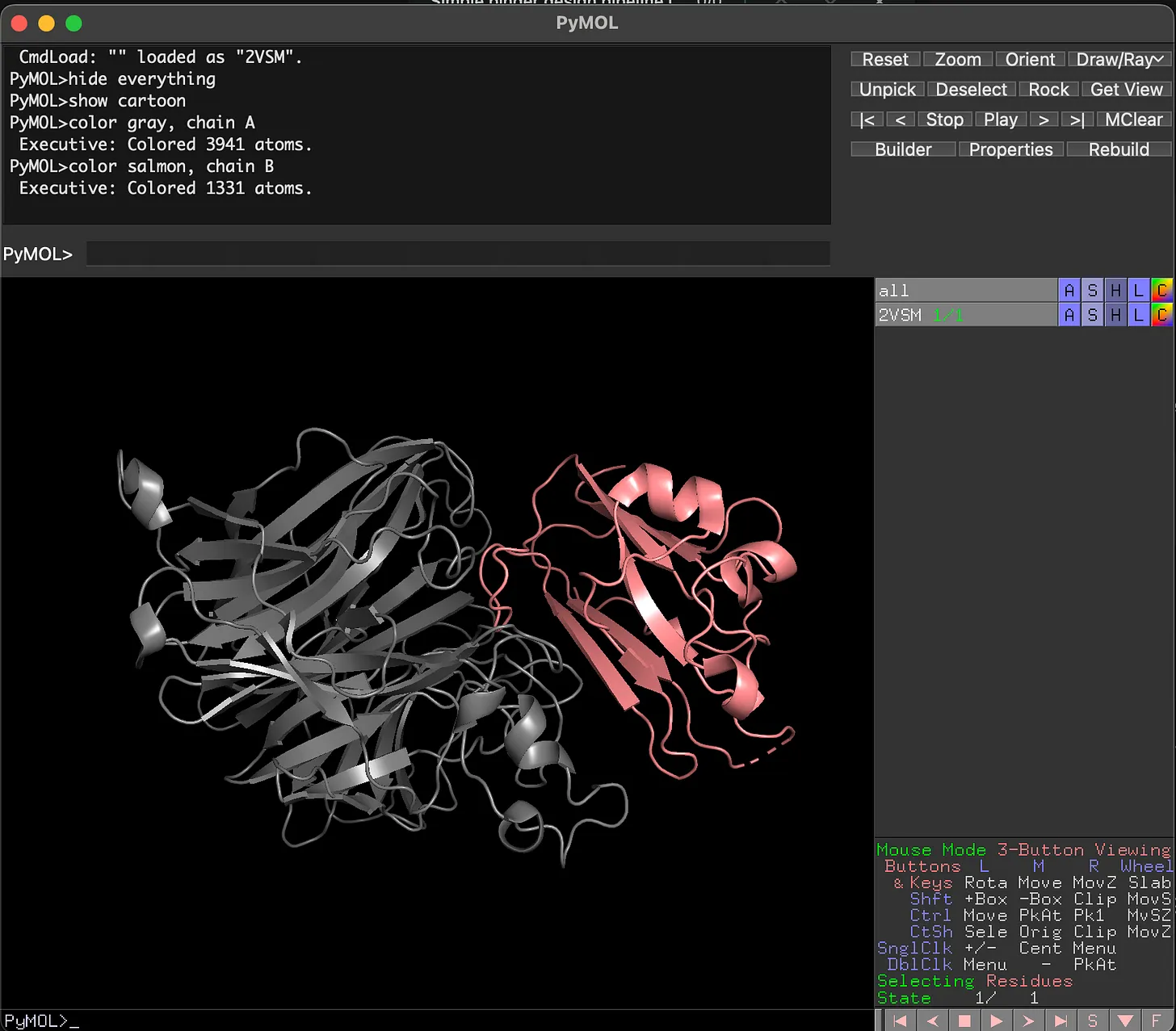
Task: Click the rewind-to-first-state icon at bottom right
Action: click(900, 1020)
